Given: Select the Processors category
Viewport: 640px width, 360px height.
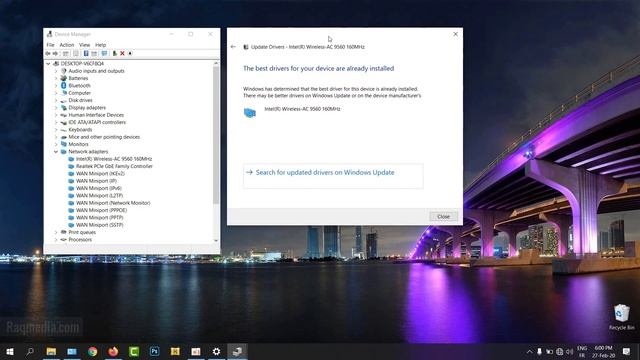Looking at the screenshot, I should [80, 240].
